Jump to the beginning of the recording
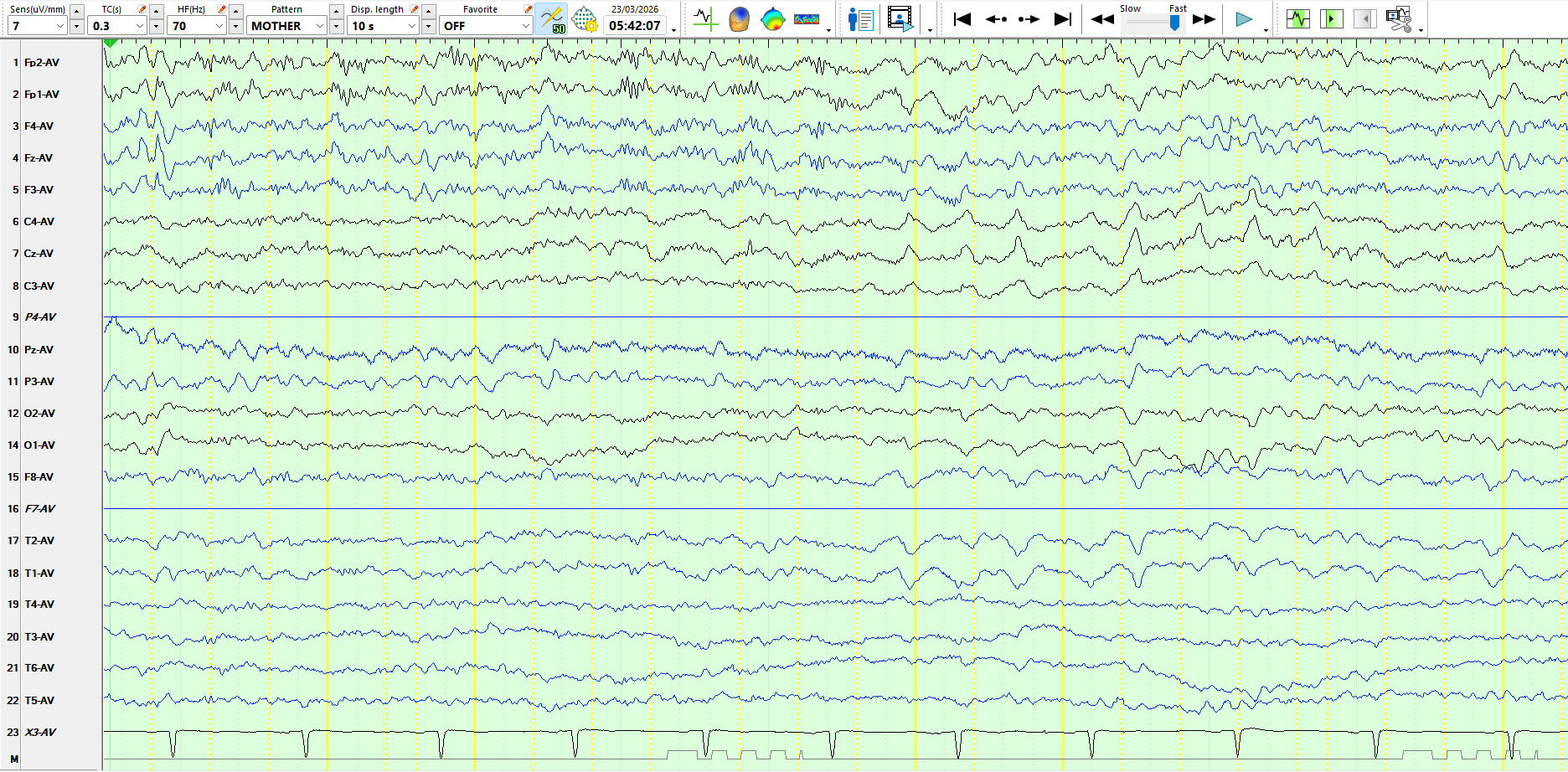Viewport: 1568px width, 772px height. pos(962,19)
